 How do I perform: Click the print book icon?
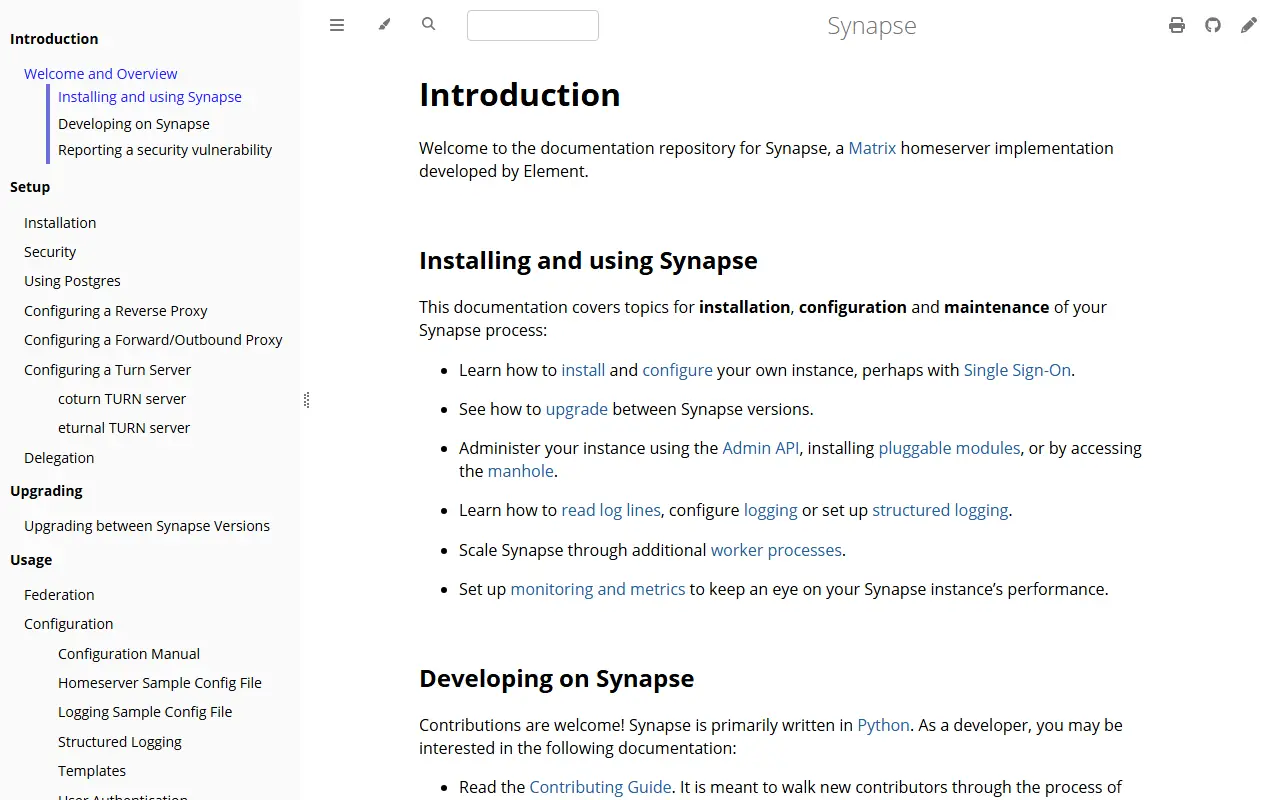(1177, 25)
